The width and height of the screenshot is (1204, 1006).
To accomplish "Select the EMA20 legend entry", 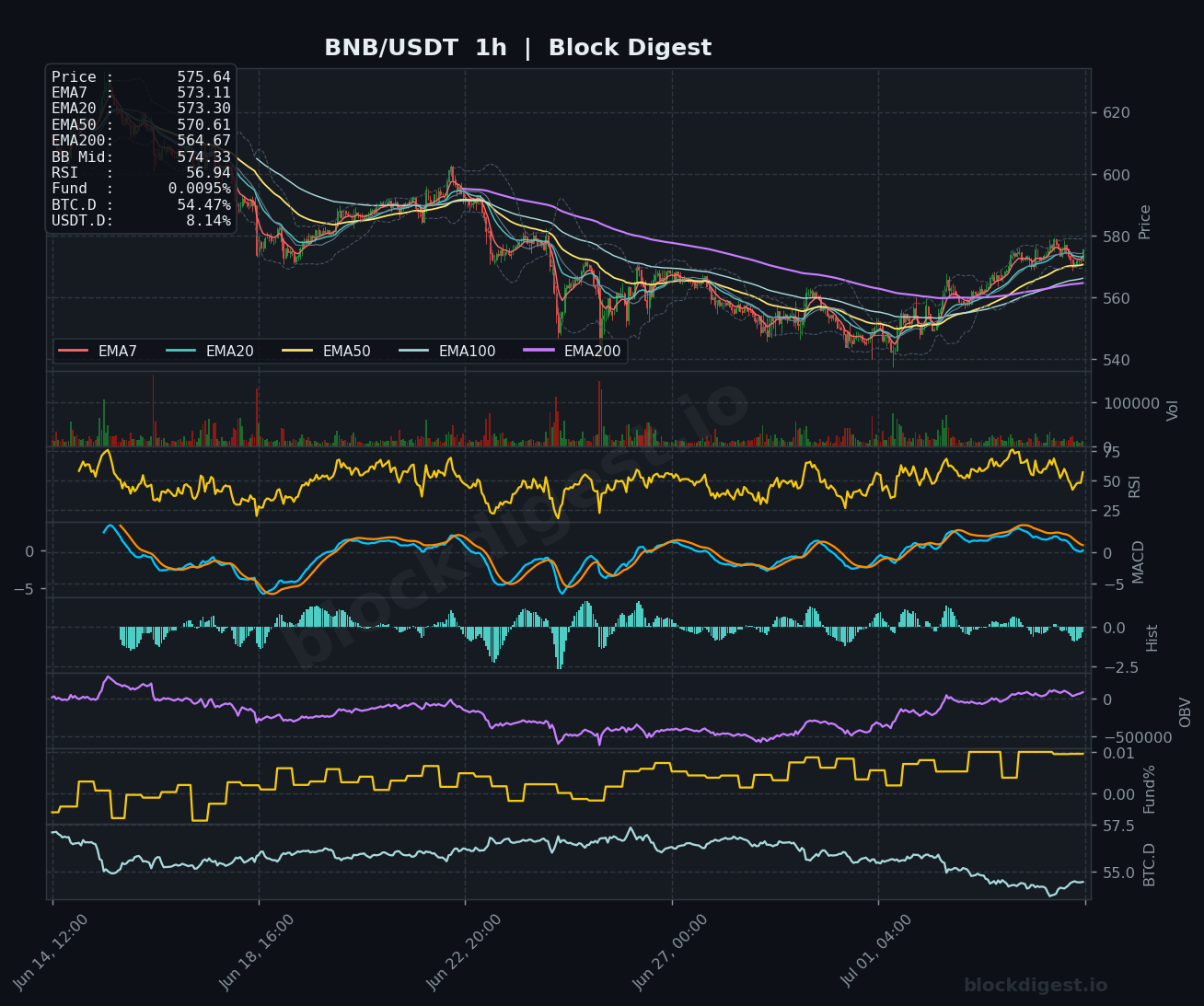I will click(x=210, y=351).
